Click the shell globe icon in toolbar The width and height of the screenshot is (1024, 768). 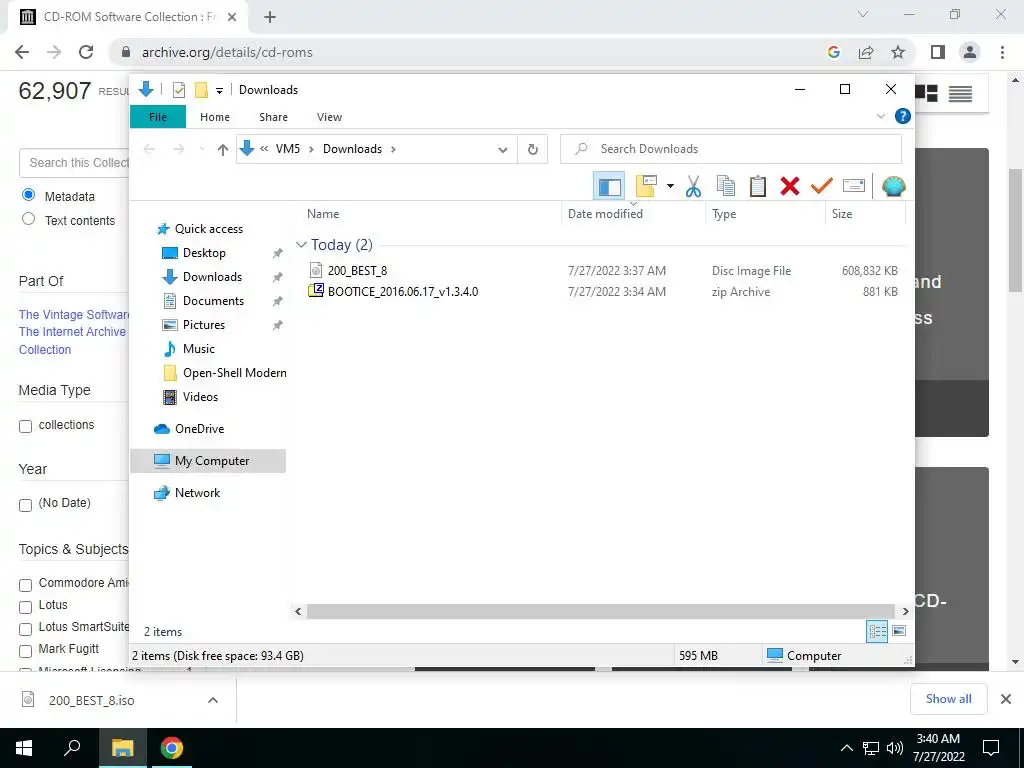[x=893, y=187]
